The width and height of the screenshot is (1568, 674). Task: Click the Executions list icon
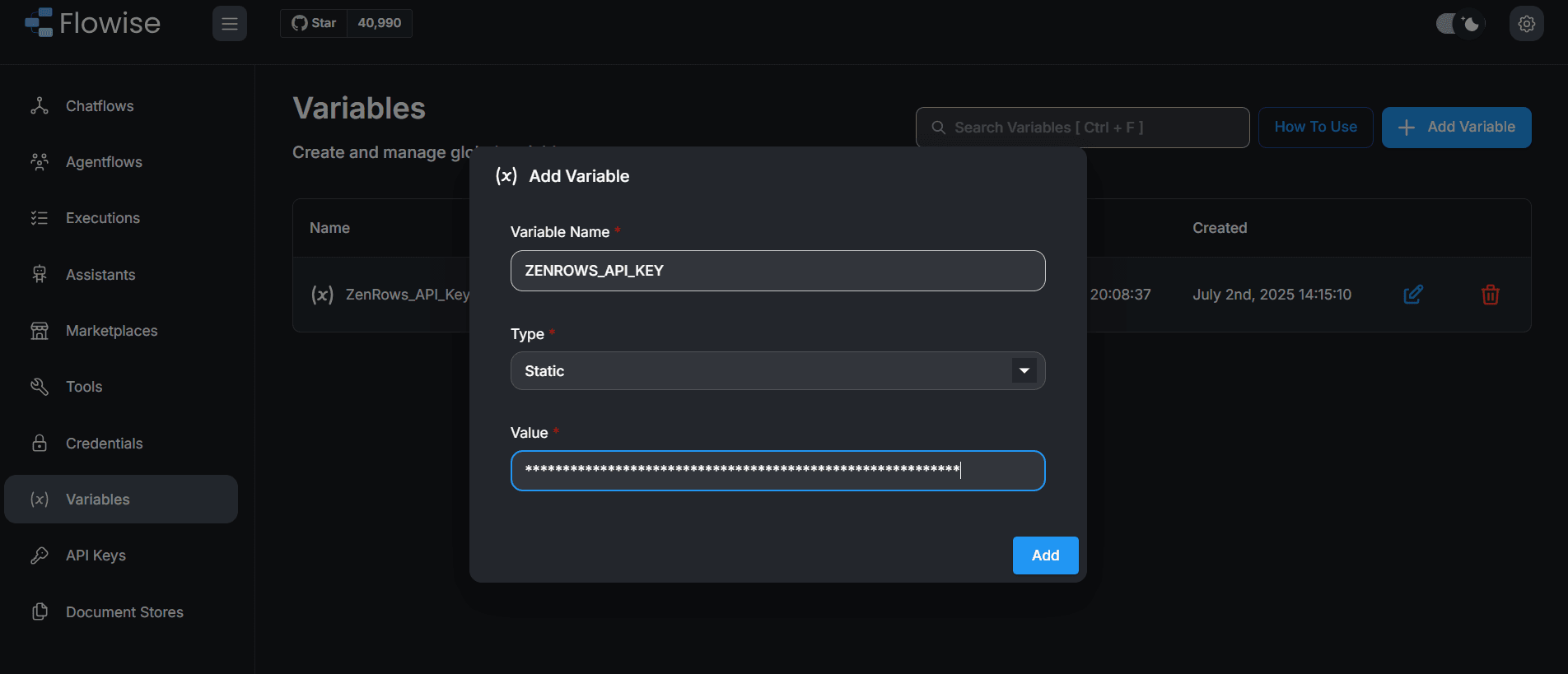pyautogui.click(x=40, y=218)
